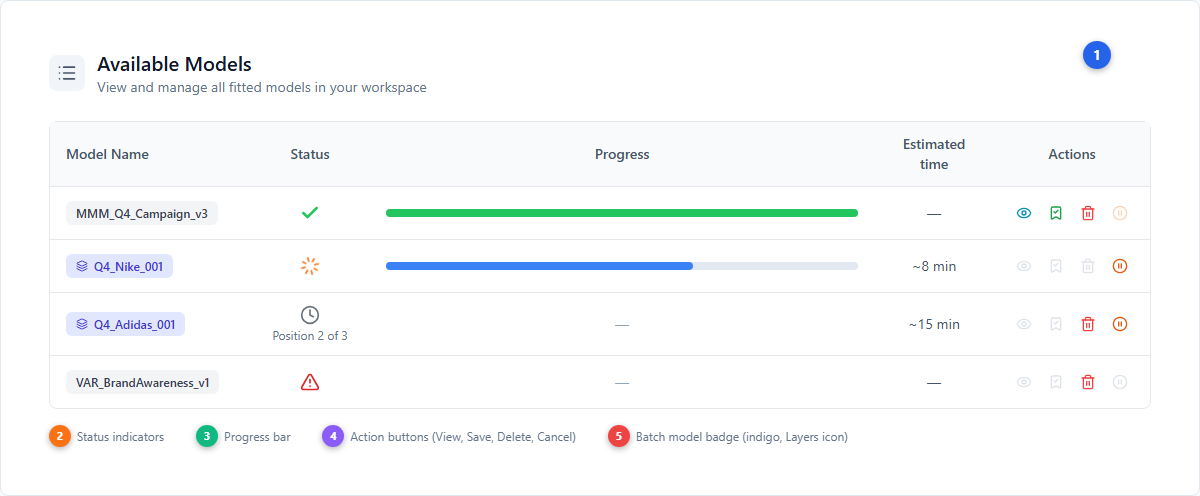Image resolution: width=1200 pixels, height=496 pixels.
Task: Click the Progress column header
Action: pos(622,154)
